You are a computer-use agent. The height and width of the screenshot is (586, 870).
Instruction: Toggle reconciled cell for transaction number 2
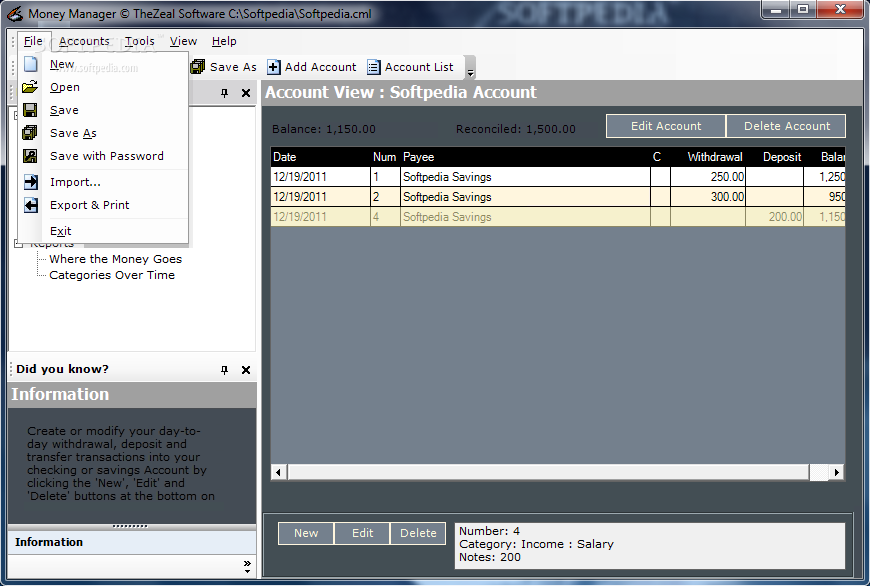click(660, 197)
